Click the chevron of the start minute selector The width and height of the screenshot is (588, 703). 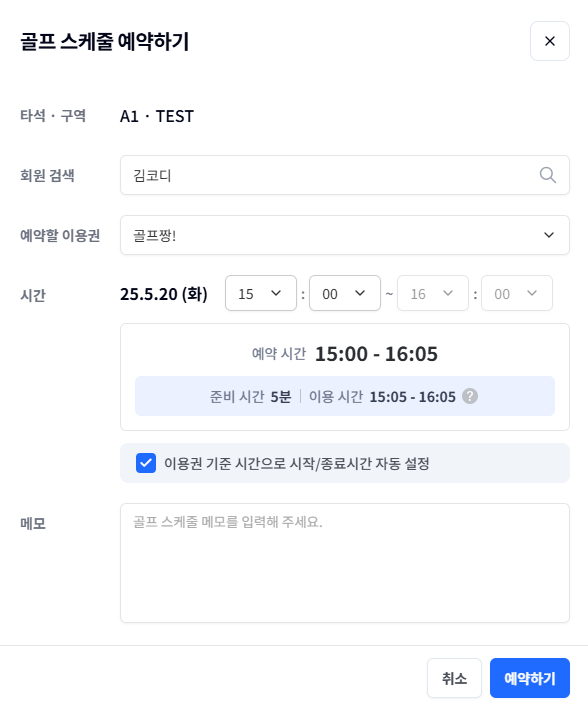(360, 293)
